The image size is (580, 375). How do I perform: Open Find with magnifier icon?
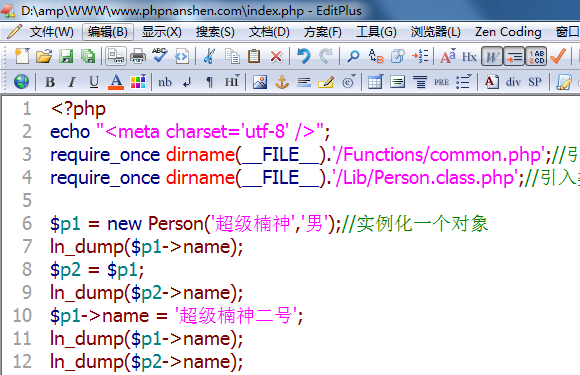point(353,56)
